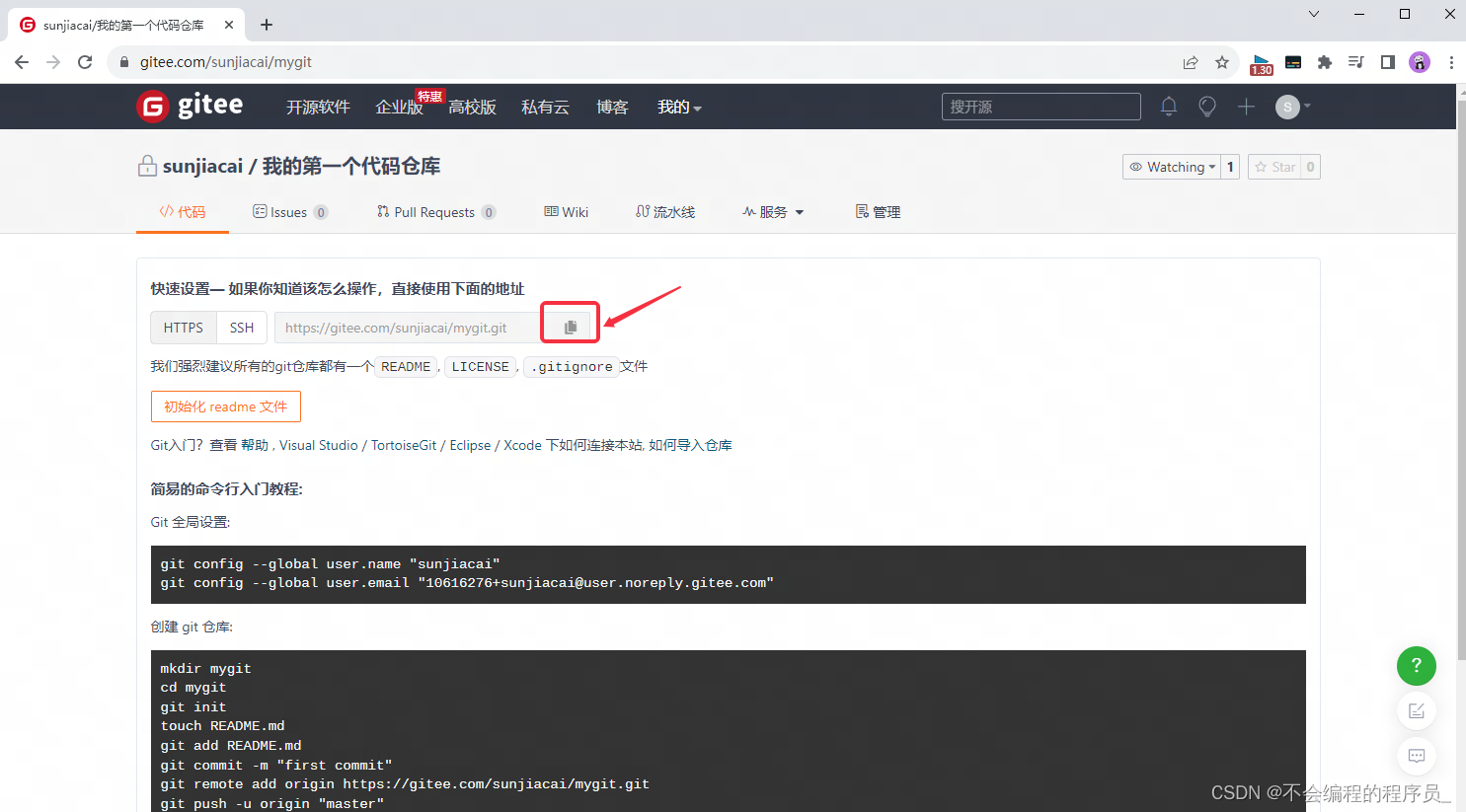The width and height of the screenshot is (1466, 812).
Task: Open the green help question-mark button
Action: [x=1416, y=666]
